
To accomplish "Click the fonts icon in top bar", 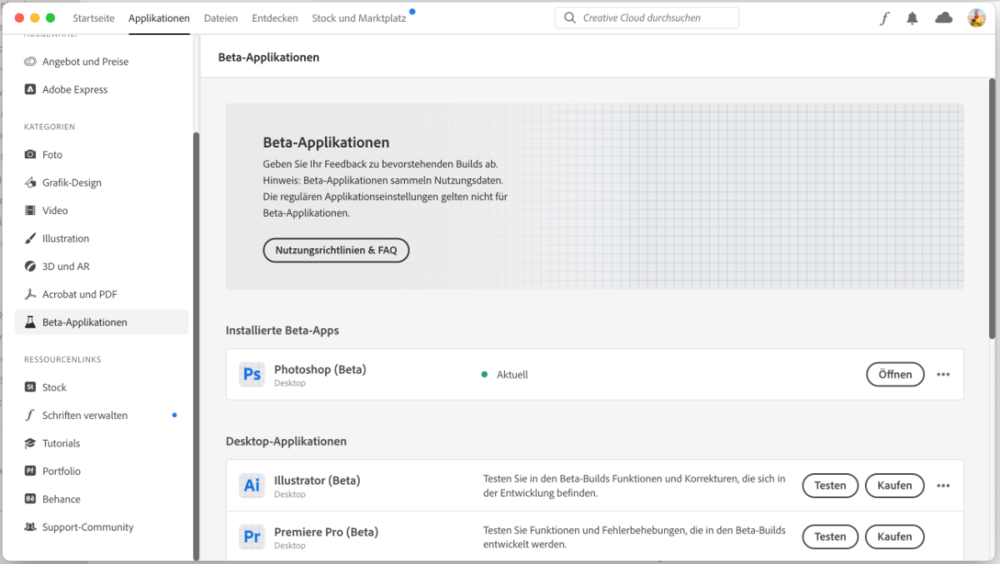I will pyautogui.click(x=884, y=18).
